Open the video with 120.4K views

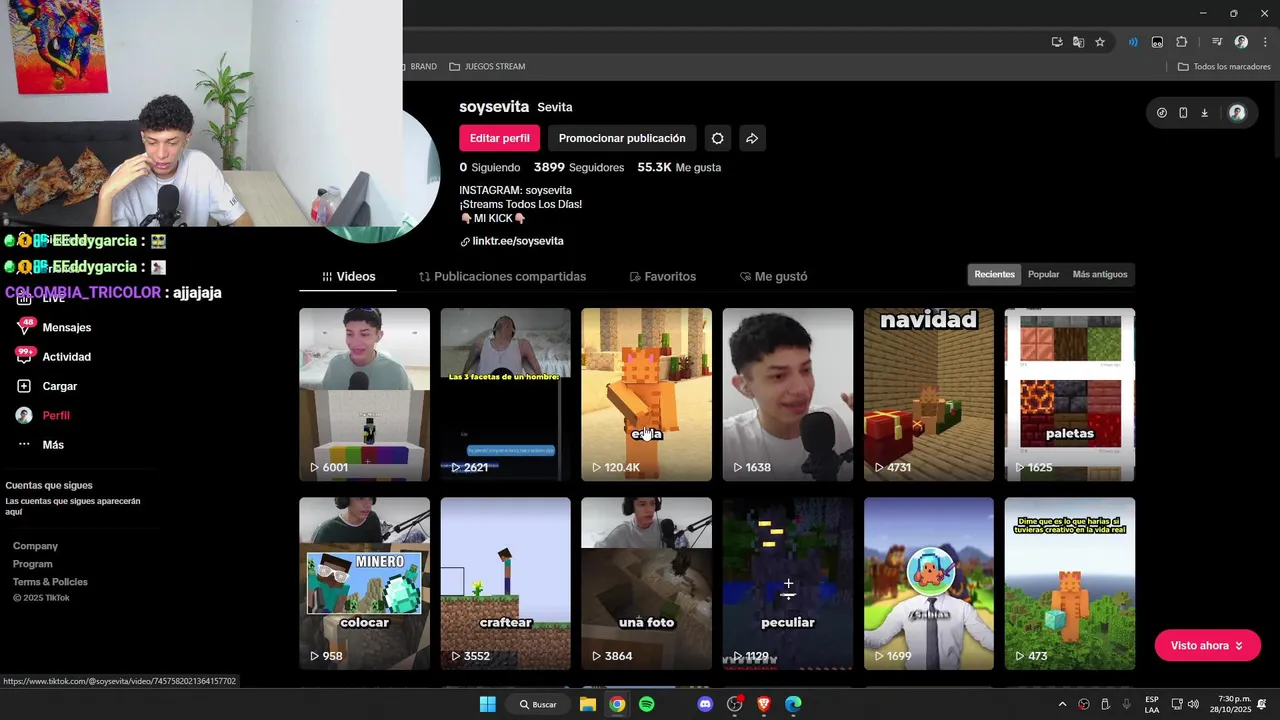646,394
